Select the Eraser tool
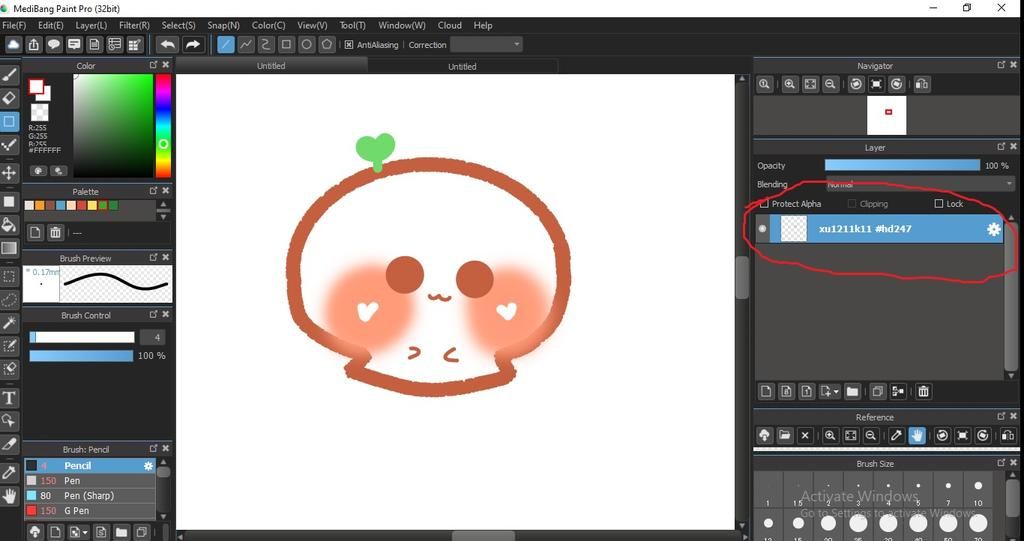The image size is (1024, 541). point(9,98)
